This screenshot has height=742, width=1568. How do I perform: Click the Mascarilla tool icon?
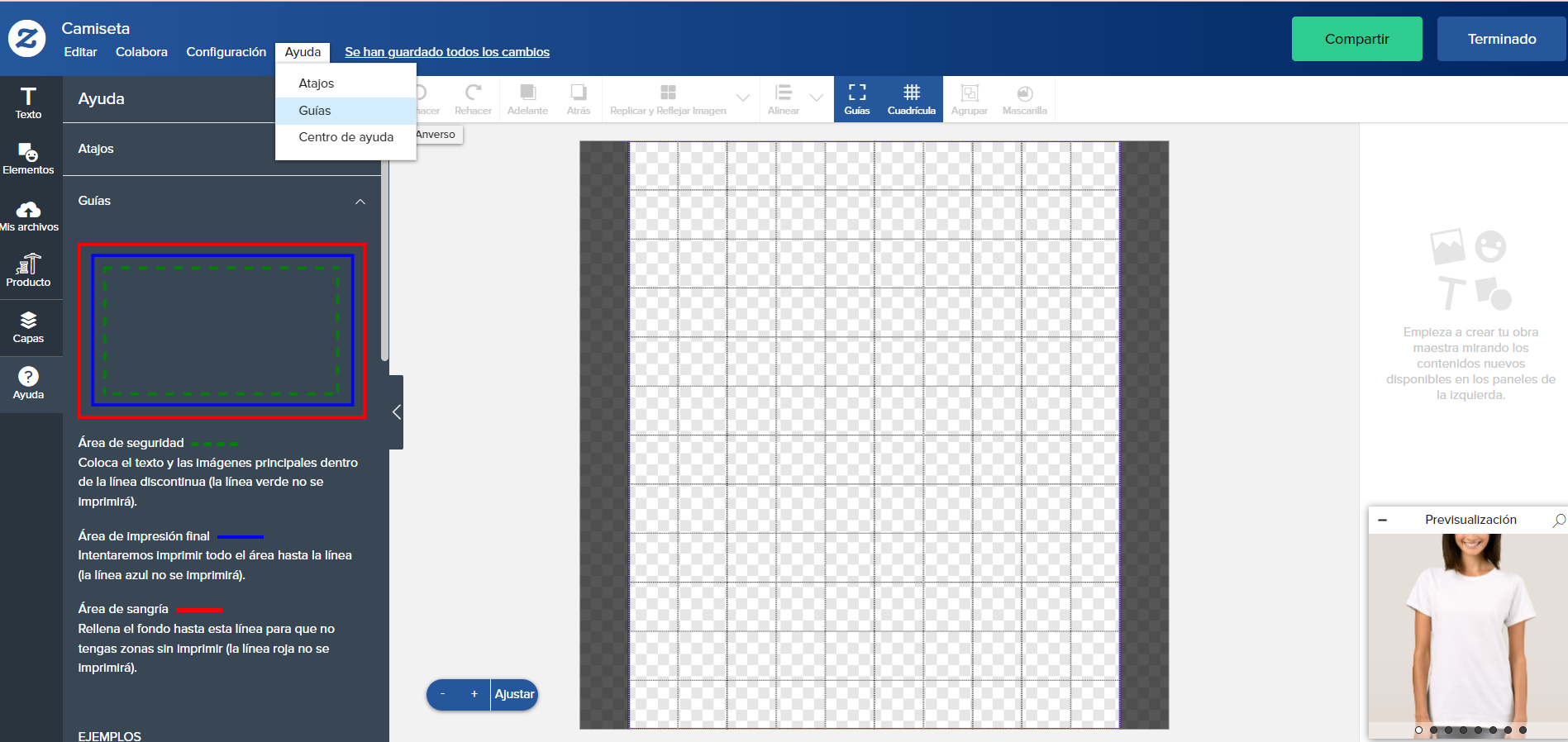tap(1025, 99)
